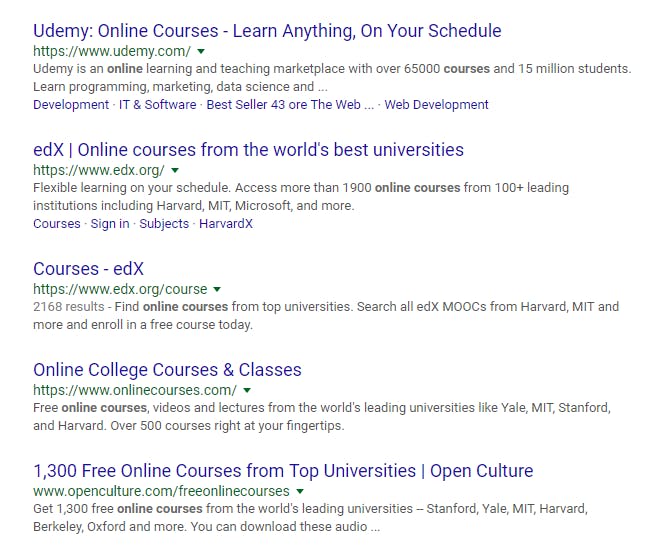The image size is (667, 553).
Task: Open the Udemy Online Courses result title
Action: pyautogui.click(x=267, y=31)
